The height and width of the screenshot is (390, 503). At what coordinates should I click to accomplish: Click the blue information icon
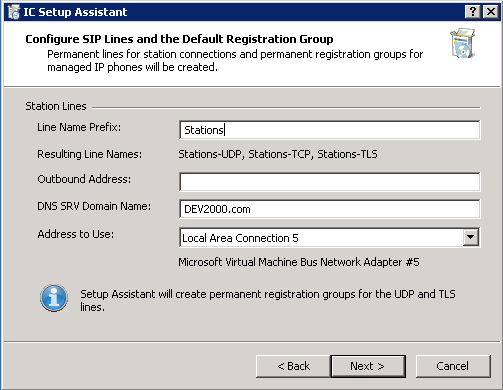[x=54, y=298]
